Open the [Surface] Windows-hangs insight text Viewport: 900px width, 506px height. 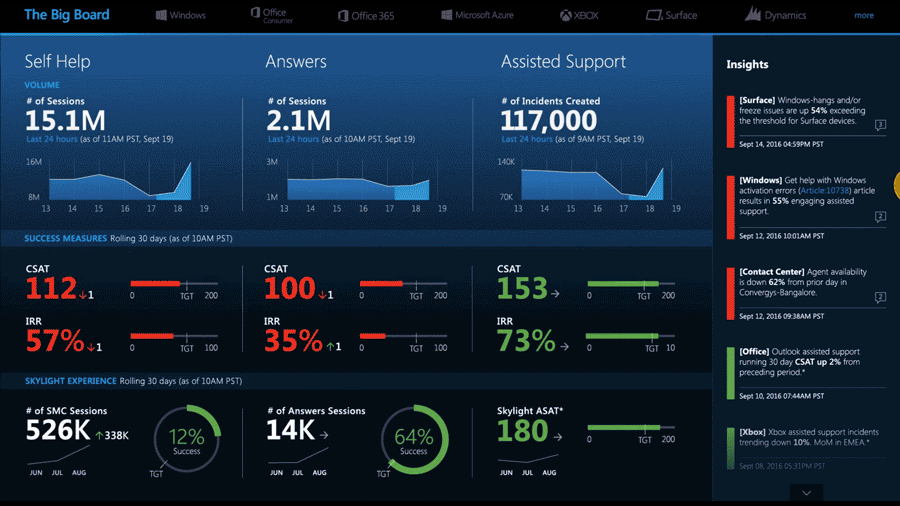pyautogui.click(x=802, y=111)
